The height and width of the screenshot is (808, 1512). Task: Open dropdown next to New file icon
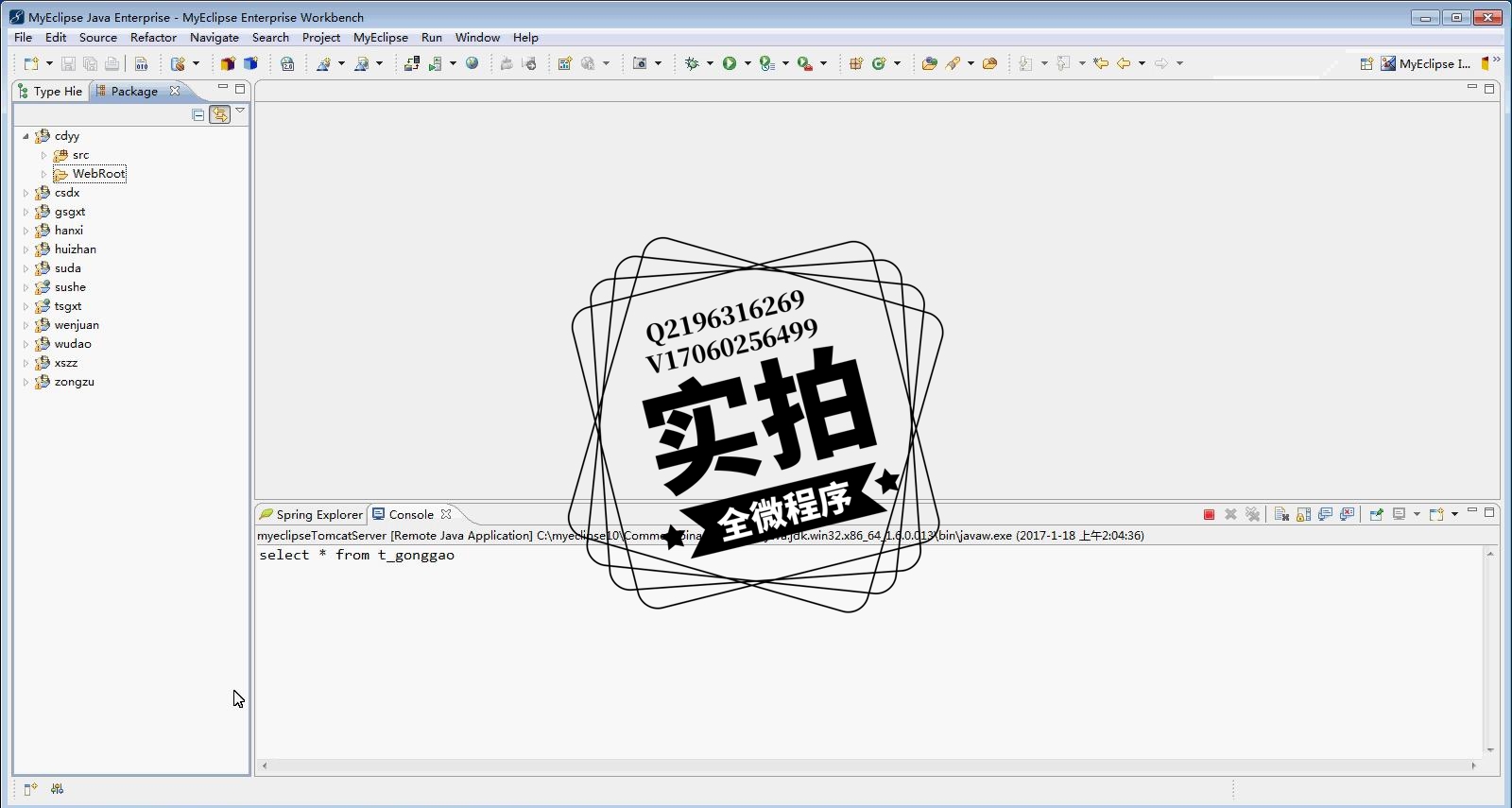pyautogui.click(x=49, y=63)
